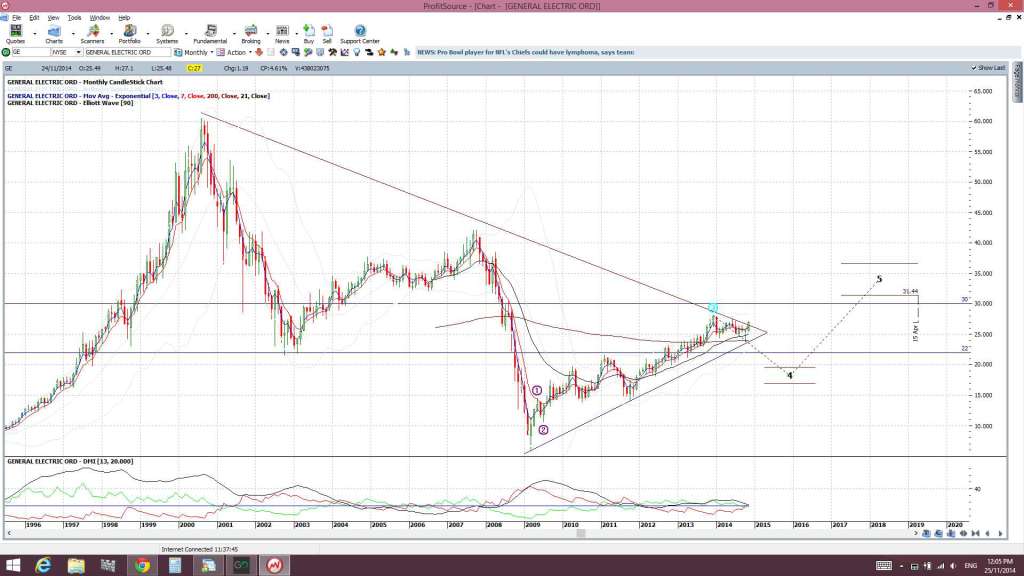Screen dimensions: 1024x576
Task: Open the Fundamental analysis tool
Action: tap(210, 34)
